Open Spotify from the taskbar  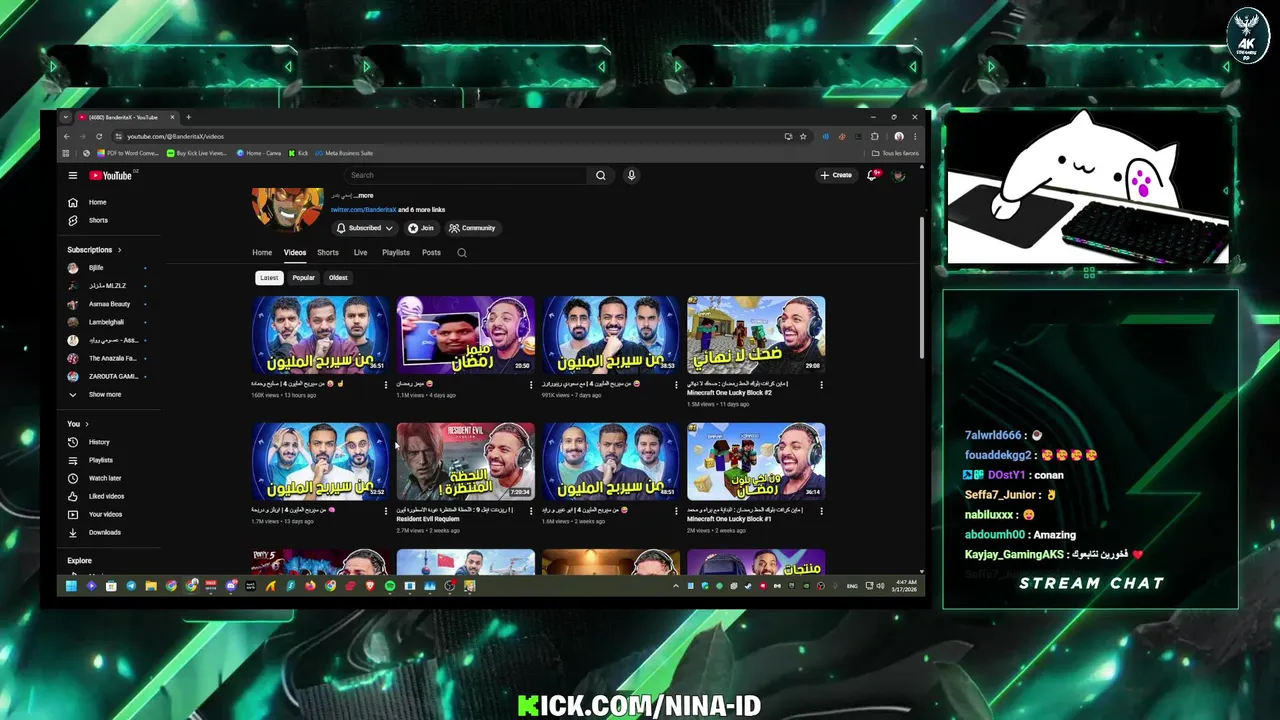390,586
